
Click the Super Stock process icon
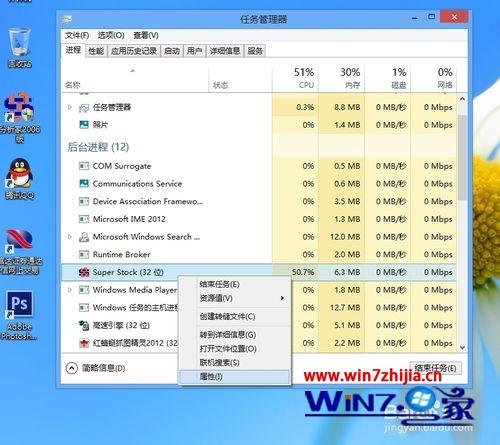coord(84,272)
